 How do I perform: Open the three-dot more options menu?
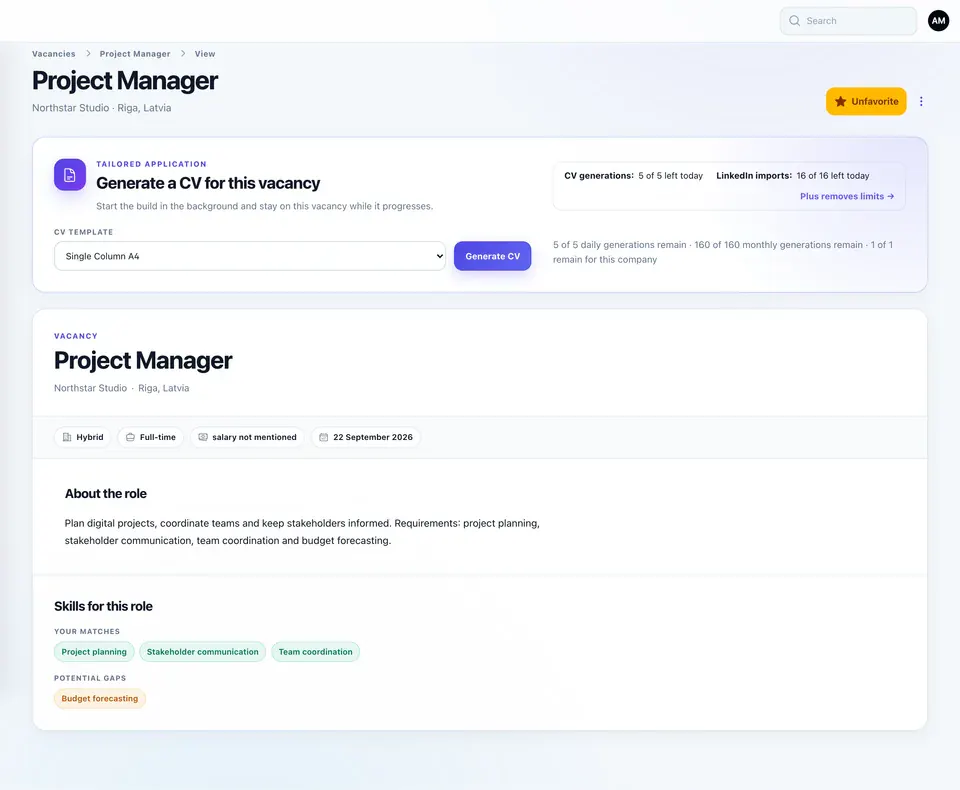coord(921,102)
